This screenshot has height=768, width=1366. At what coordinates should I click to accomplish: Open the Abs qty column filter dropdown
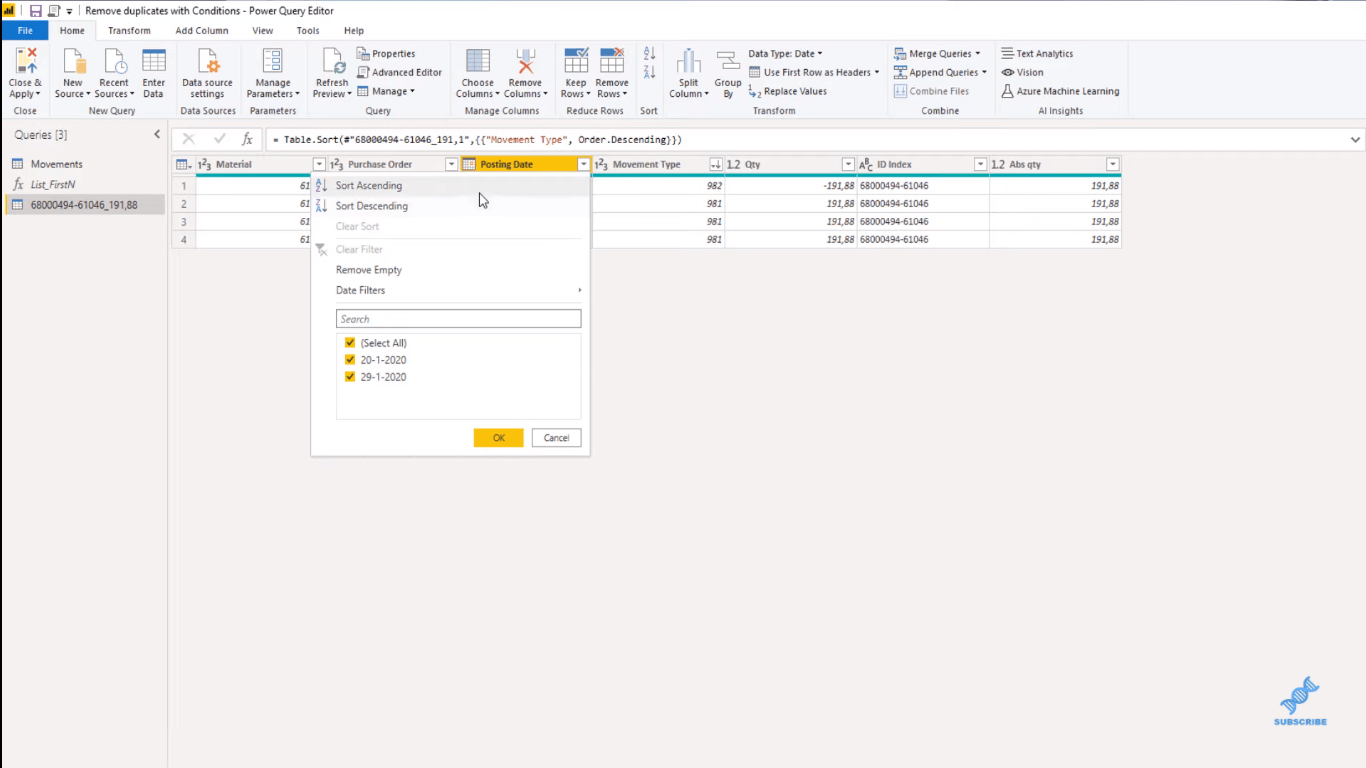(1112, 164)
